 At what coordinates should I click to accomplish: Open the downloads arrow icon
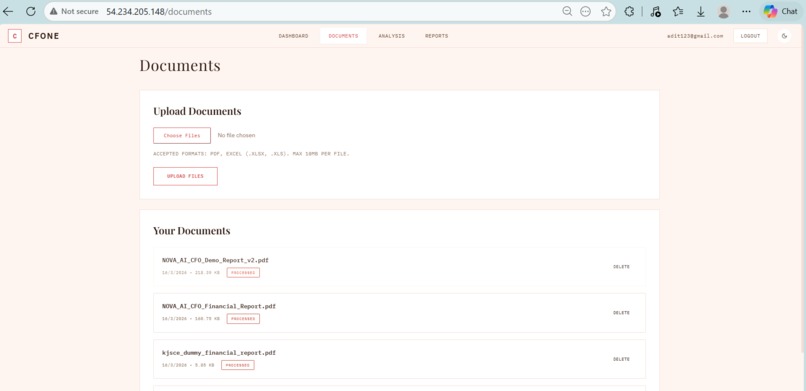click(x=701, y=11)
